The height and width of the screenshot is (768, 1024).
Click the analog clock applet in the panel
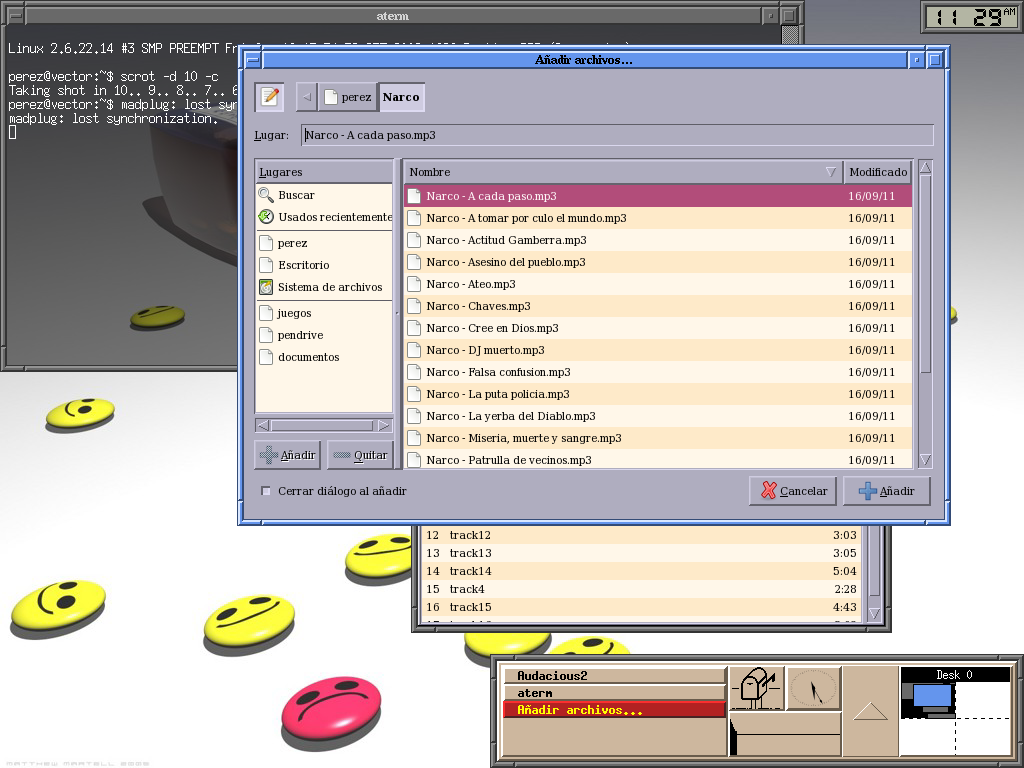pyautogui.click(x=814, y=688)
